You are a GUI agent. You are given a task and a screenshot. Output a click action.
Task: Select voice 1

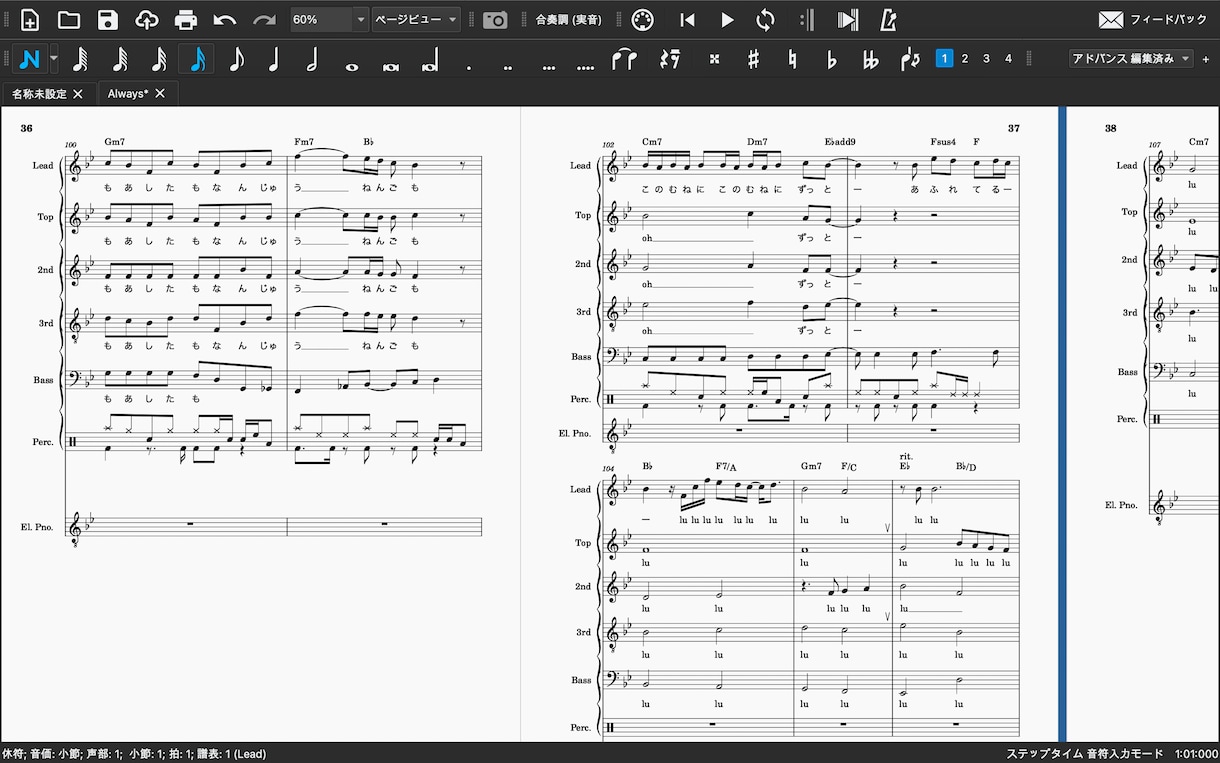pos(944,59)
